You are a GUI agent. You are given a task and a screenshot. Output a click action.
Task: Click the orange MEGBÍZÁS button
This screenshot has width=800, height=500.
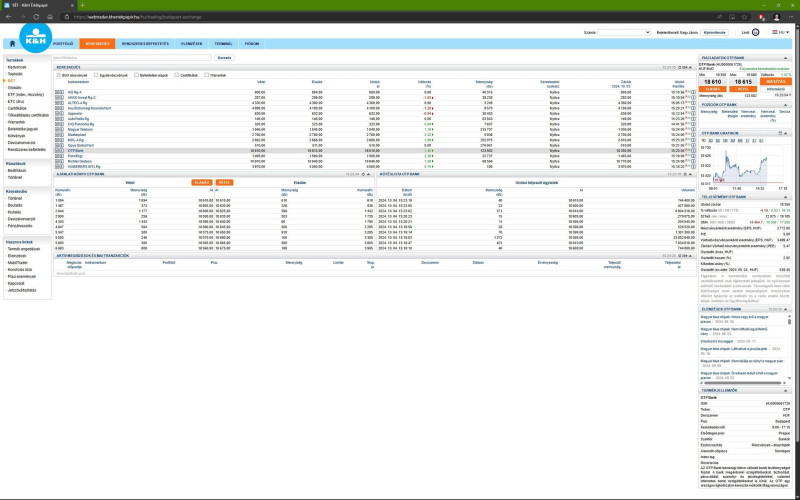pos(776,82)
